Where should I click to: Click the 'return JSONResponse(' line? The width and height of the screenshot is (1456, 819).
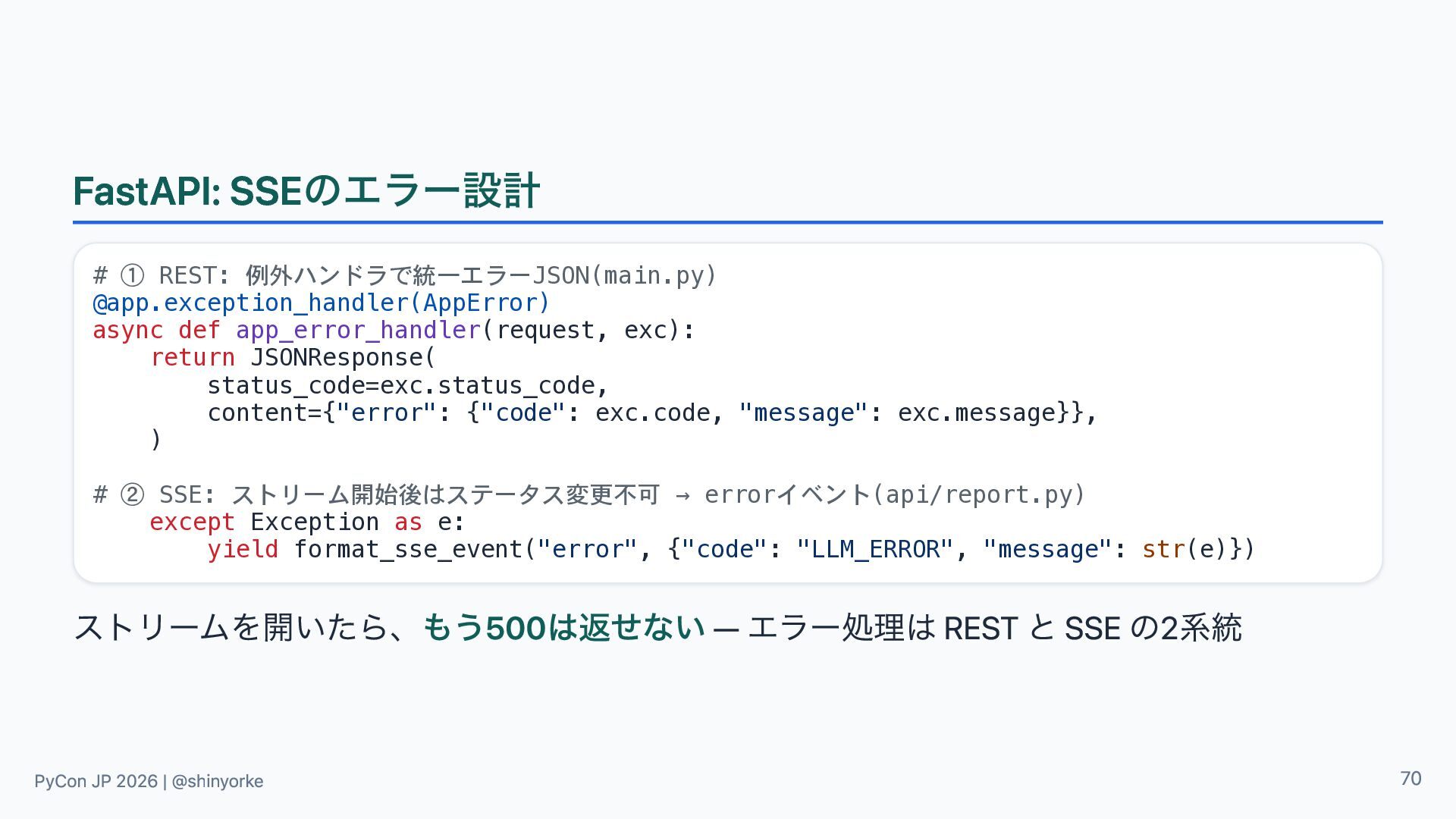point(293,357)
